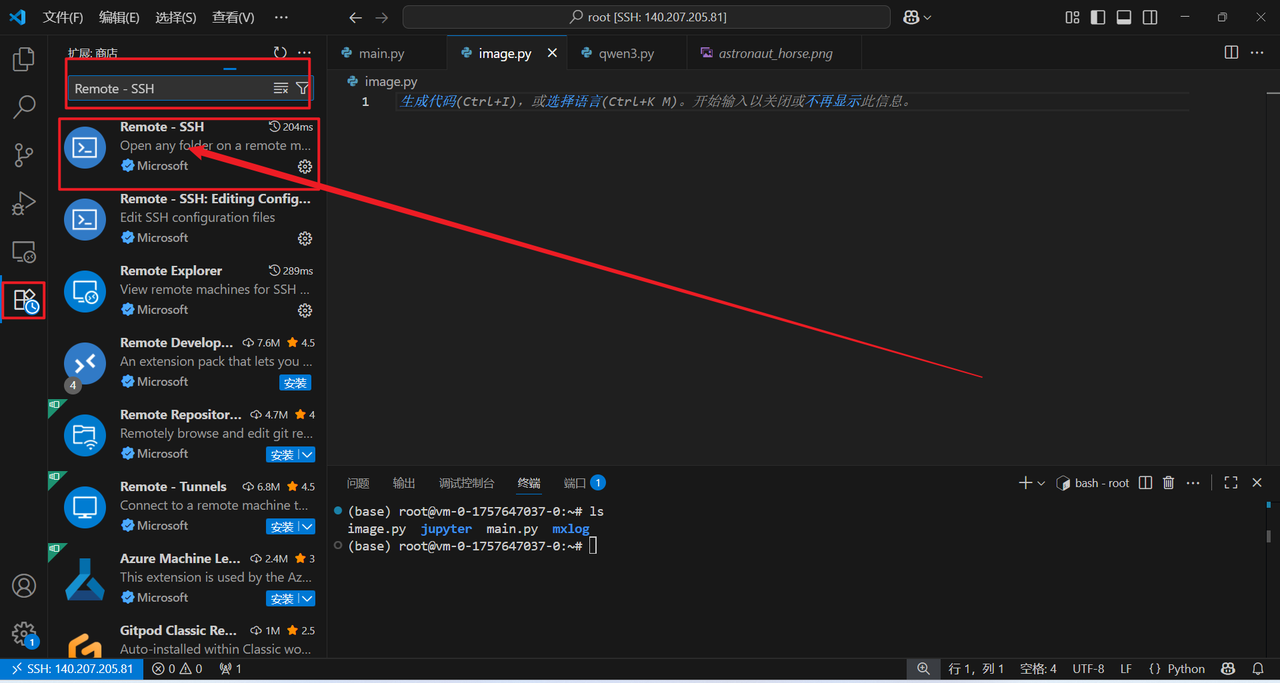Install Remote - Tunnels extension
The width and height of the screenshot is (1280, 683).
282,527
